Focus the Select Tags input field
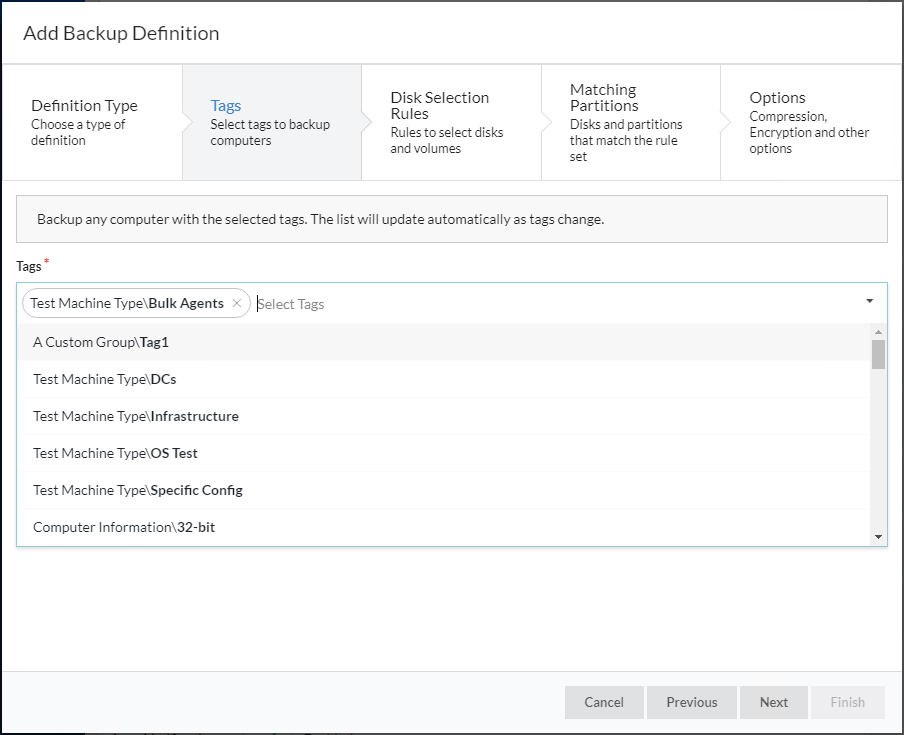 pos(550,303)
